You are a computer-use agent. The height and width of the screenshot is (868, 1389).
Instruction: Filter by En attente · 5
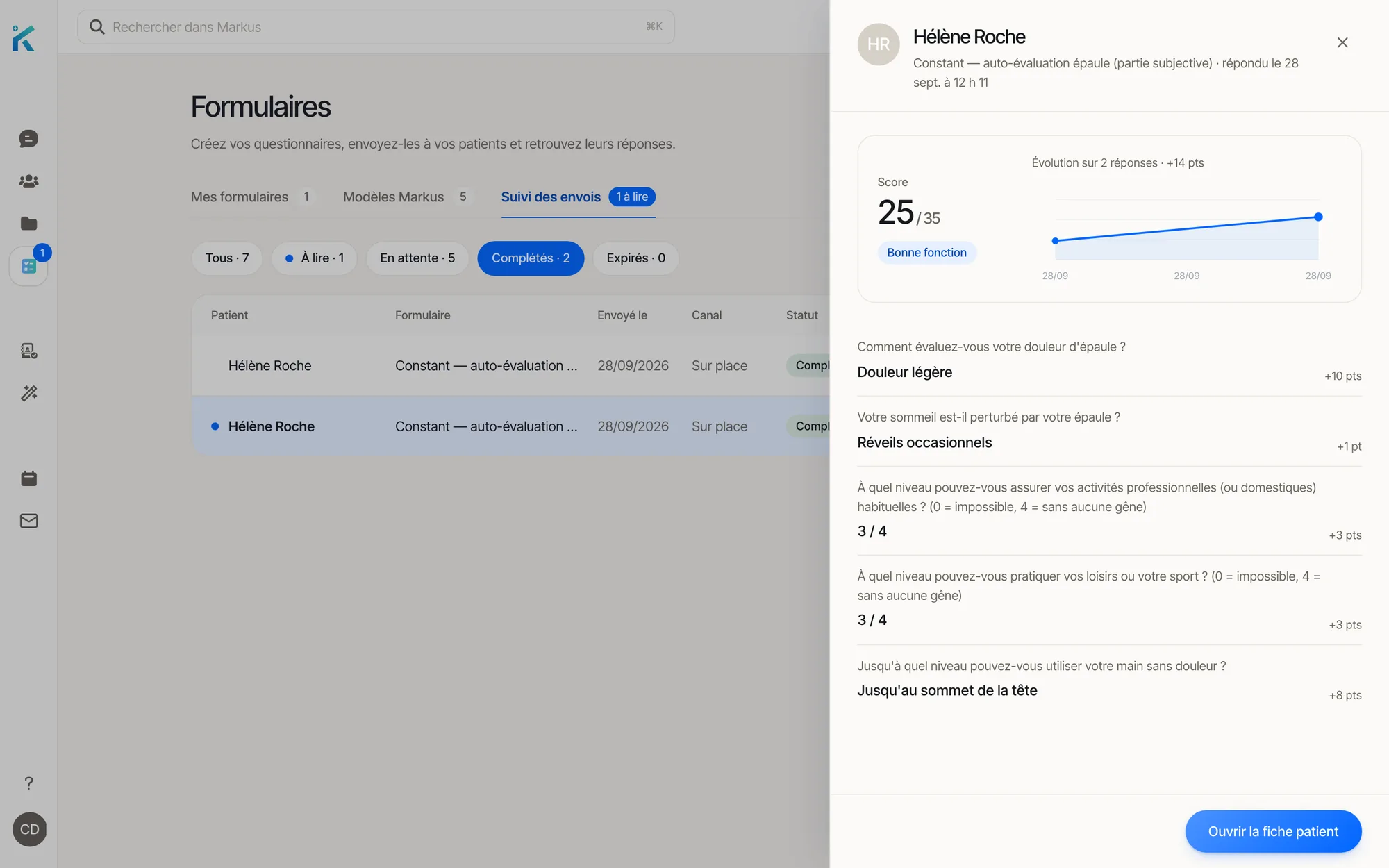tap(417, 258)
